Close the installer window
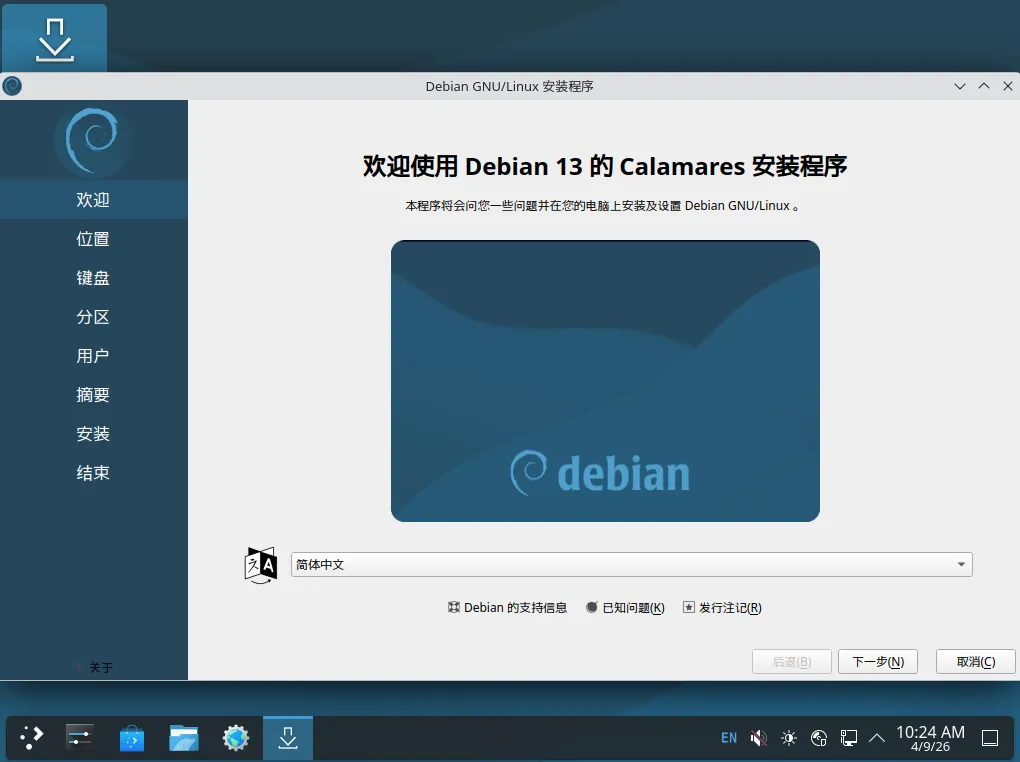Viewport: 1020px width, 762px height. [1008, 86]
